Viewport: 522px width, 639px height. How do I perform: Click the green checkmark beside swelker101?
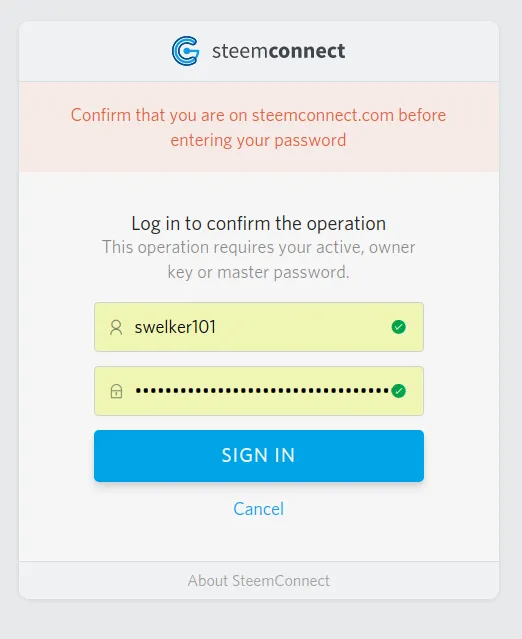point(399,327)
